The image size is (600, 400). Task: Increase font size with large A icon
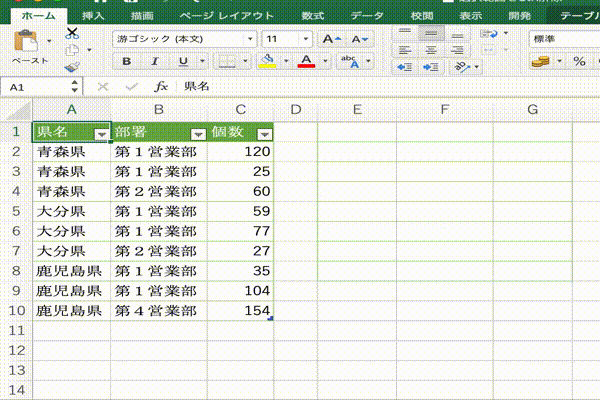(x=331, y=38)
